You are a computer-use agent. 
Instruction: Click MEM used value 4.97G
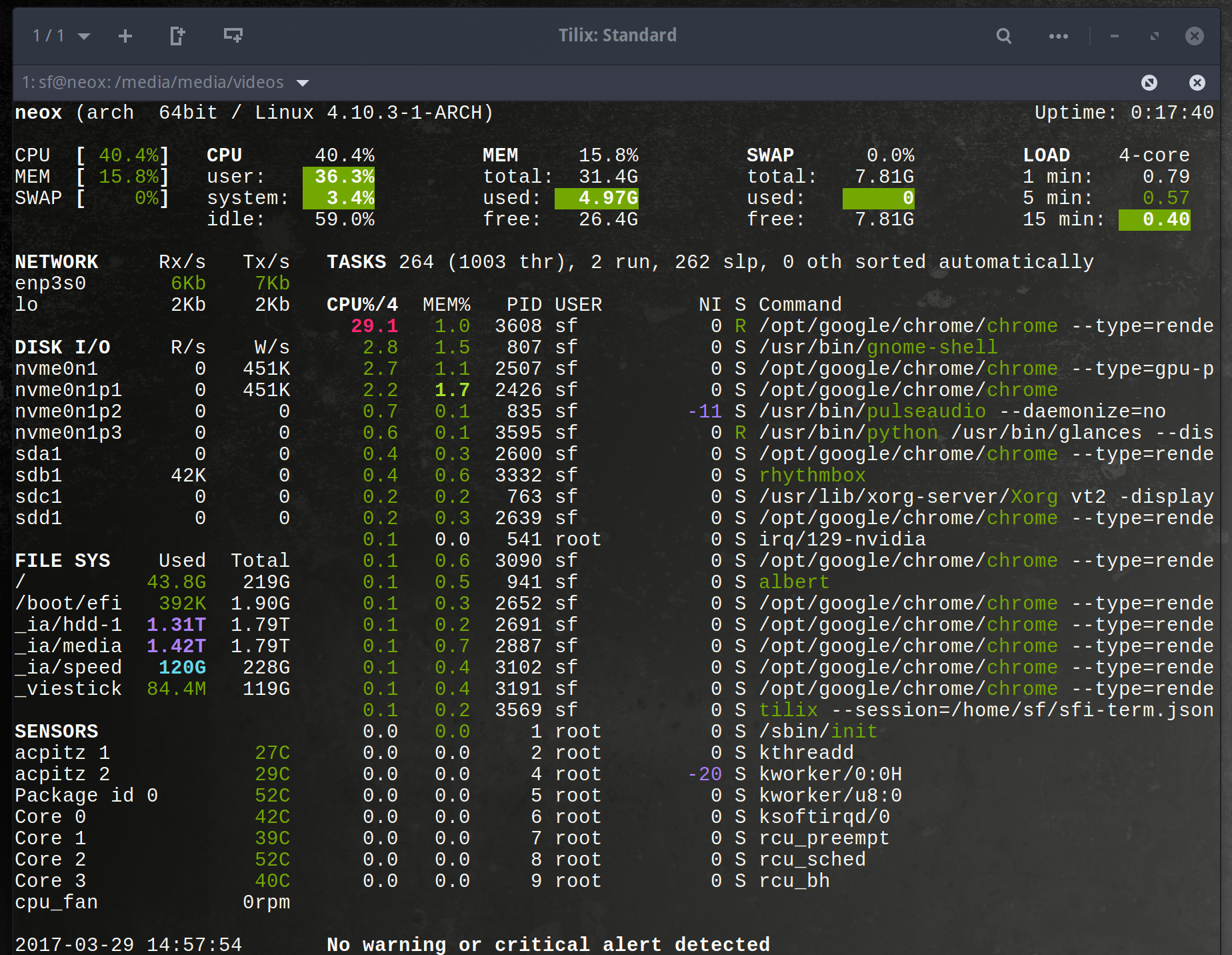[x=597, y=198]
